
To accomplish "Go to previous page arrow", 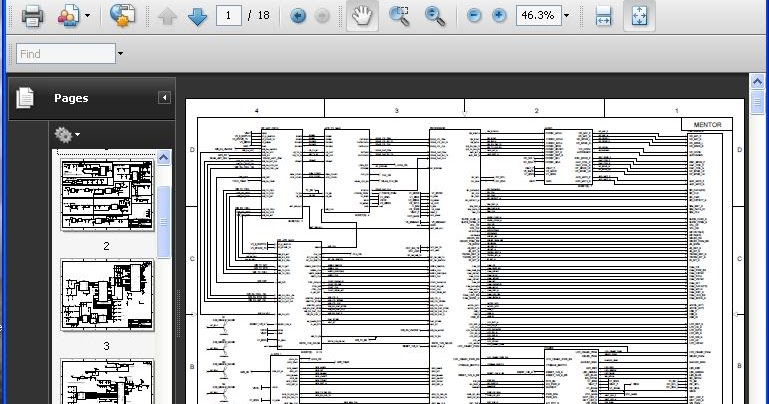I will [168, 16].
